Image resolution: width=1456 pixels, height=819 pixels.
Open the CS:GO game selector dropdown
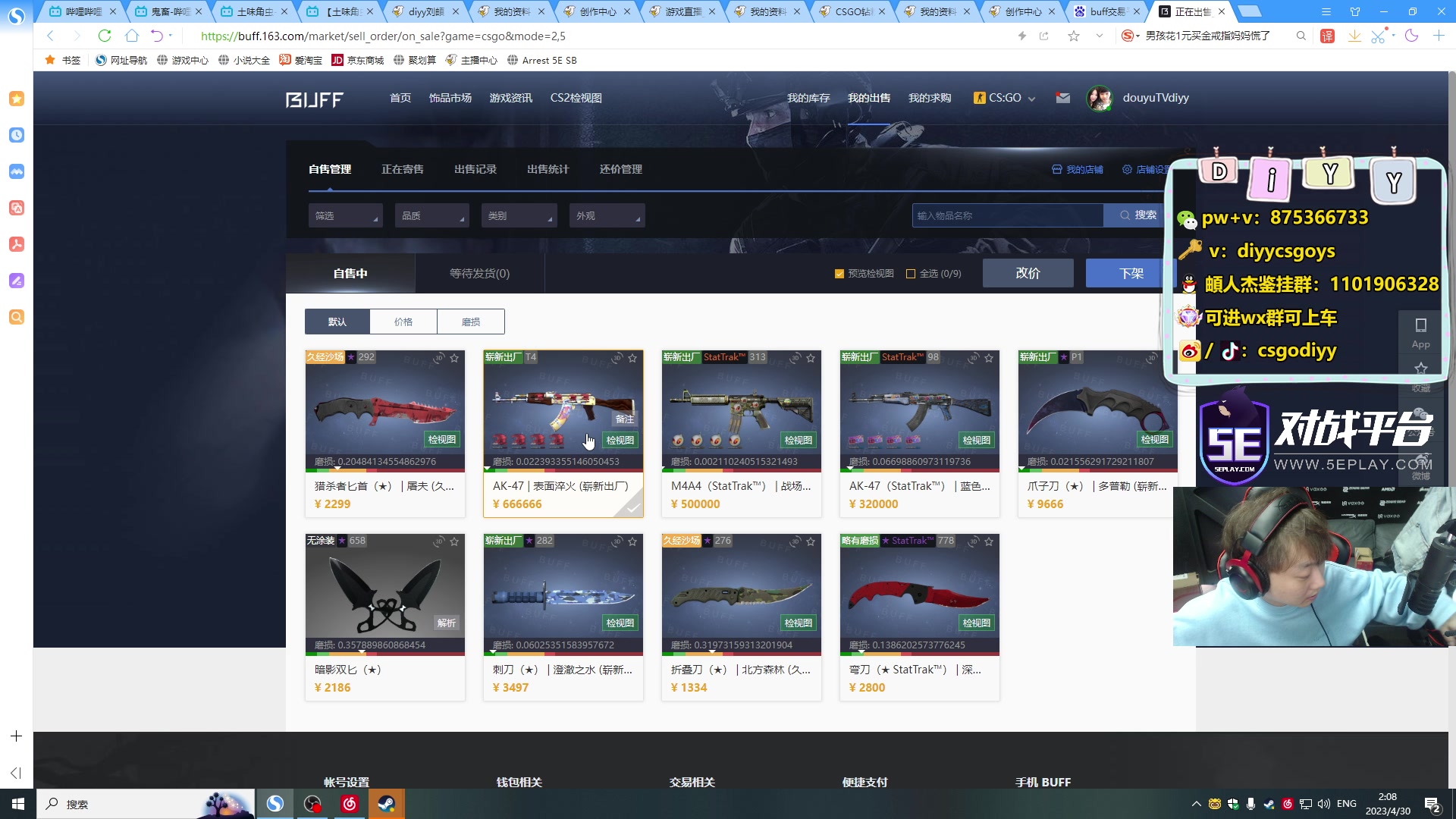pos(1004,98)
